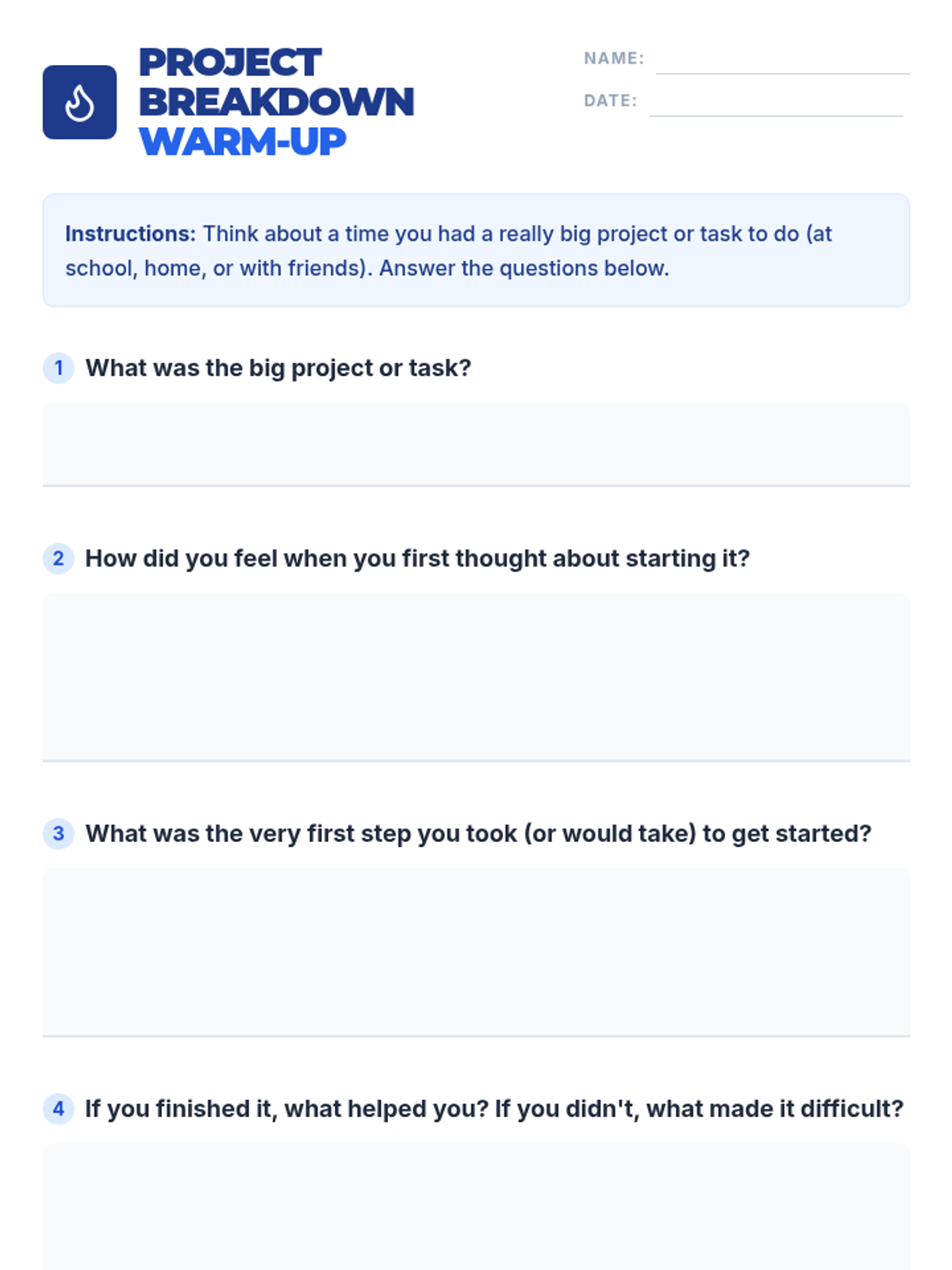The image size is (952, 1270).
Task: Click the Instructions info box
Action: point(476,250)
